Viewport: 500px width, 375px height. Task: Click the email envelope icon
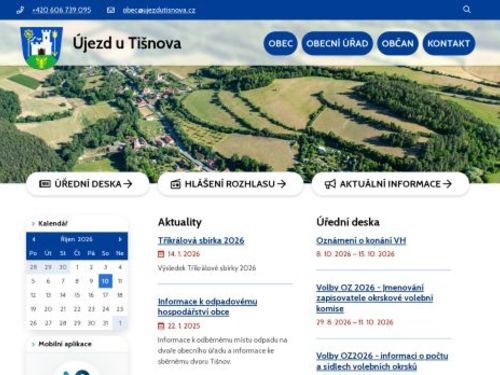click(x=111, y=10)
